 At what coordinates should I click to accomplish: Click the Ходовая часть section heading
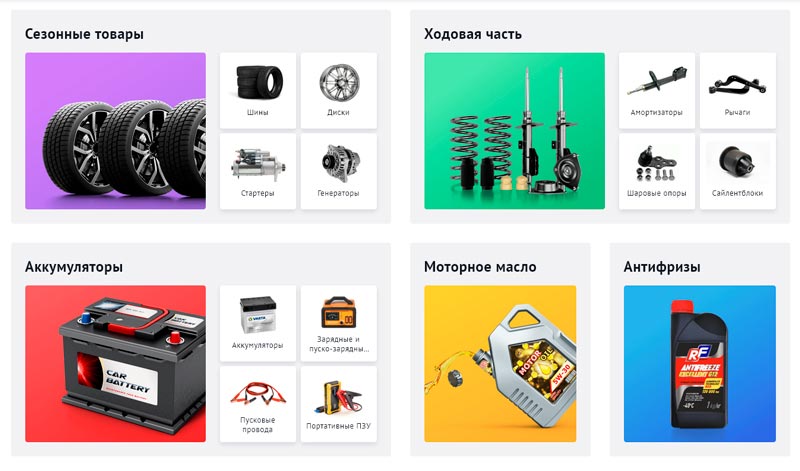tap(473, 34)
